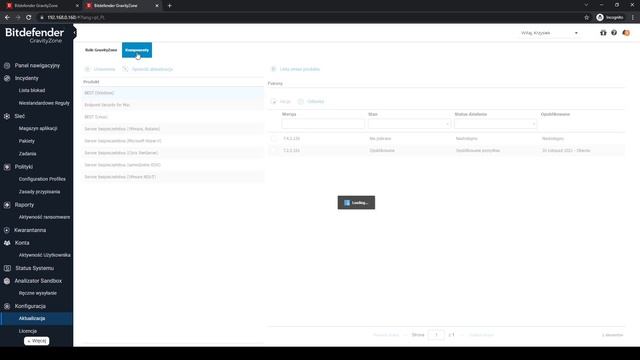Open Pakiety in the sidebar
The width and height of the screenshot is (640, 360).
pyautogui.click(x=27, y=141)
